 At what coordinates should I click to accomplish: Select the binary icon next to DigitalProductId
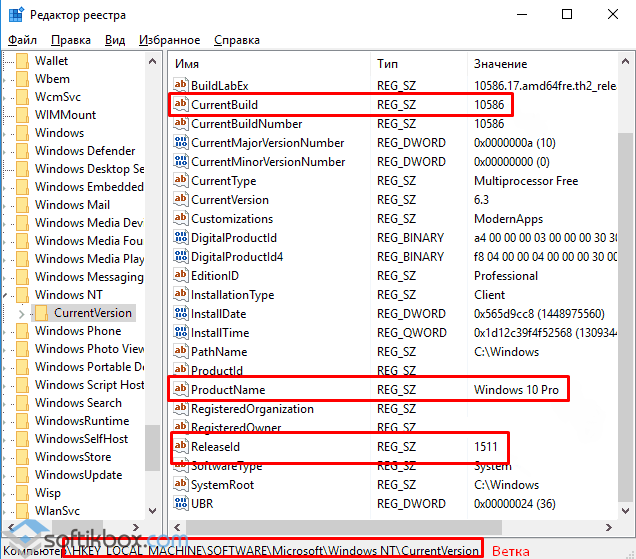click(181, 238)
